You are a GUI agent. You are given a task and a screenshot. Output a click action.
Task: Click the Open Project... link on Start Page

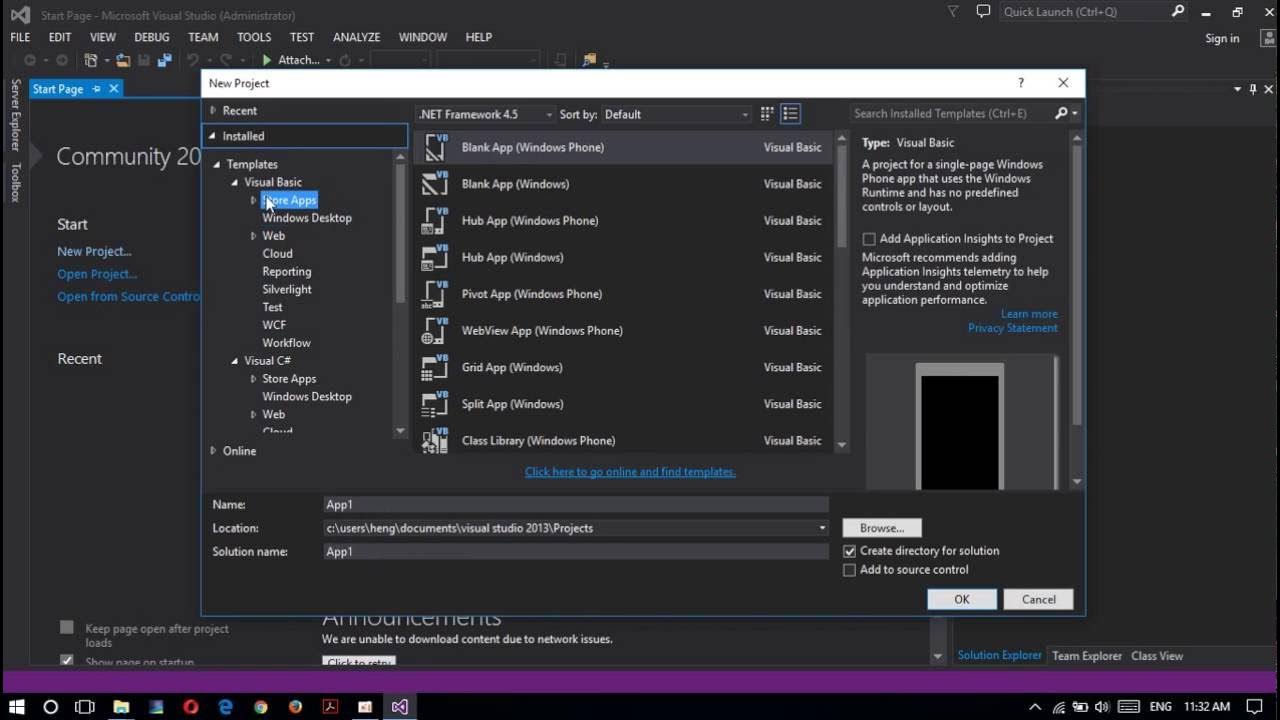pyautogui.click(x=97, y=274)
